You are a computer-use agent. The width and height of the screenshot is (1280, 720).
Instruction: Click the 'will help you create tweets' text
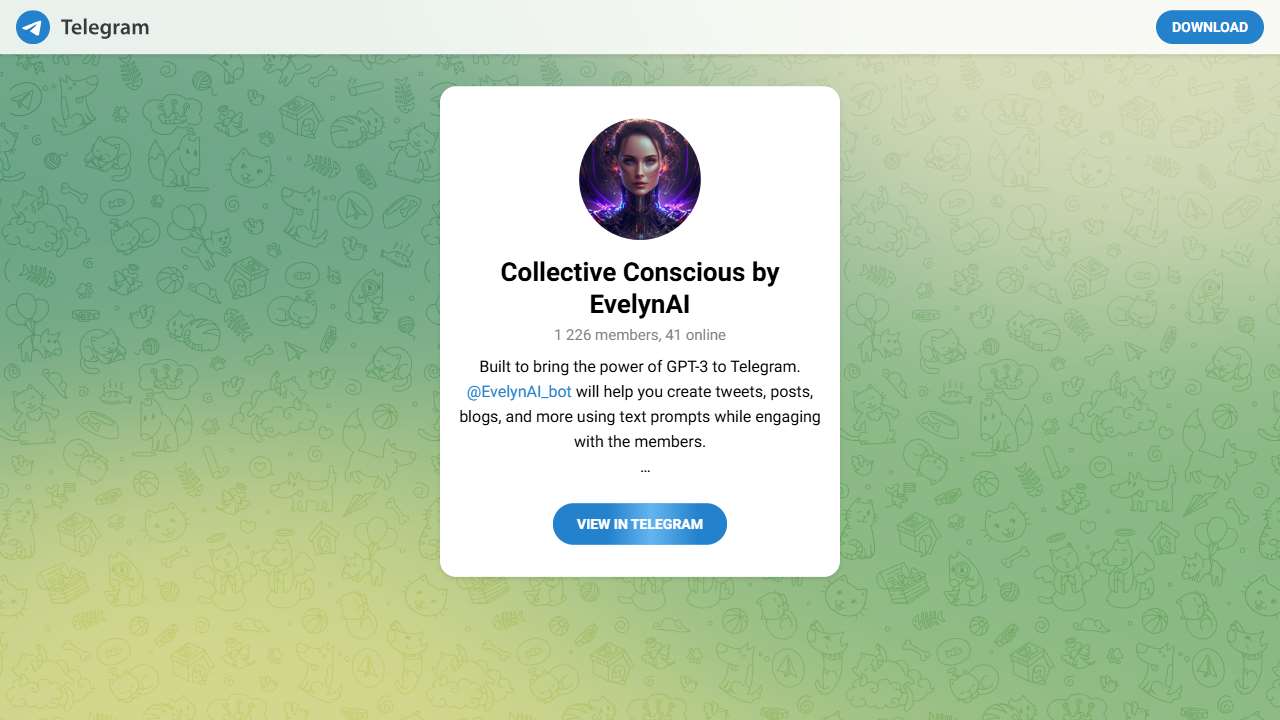(x=694, y=391)
